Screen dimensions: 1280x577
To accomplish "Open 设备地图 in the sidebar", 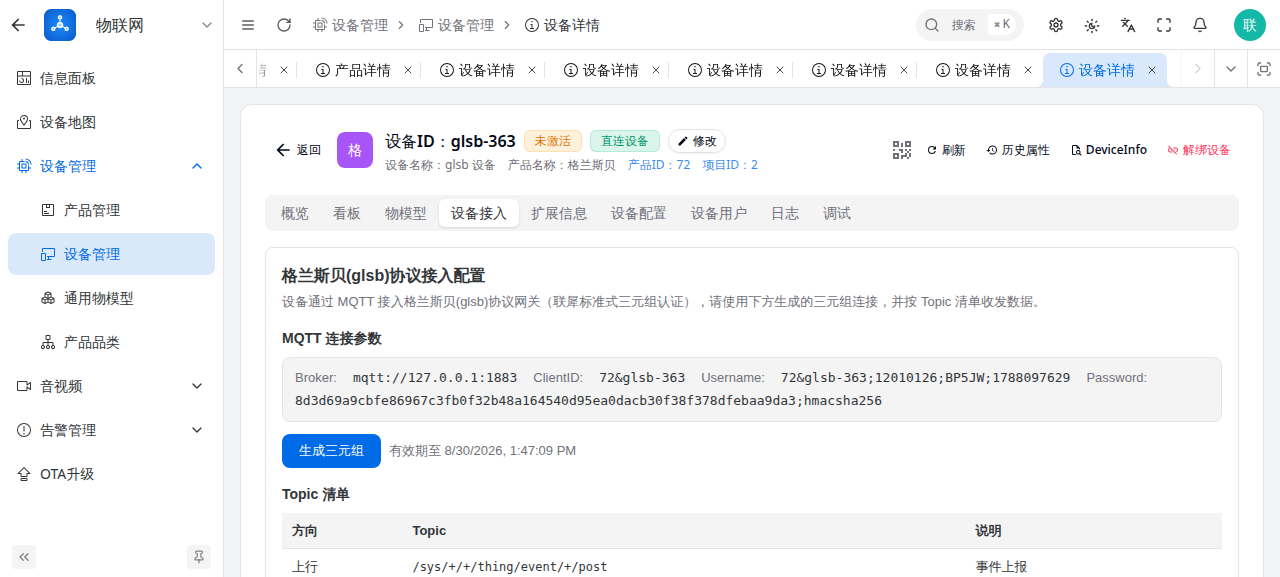I will [x=111, y=122].
